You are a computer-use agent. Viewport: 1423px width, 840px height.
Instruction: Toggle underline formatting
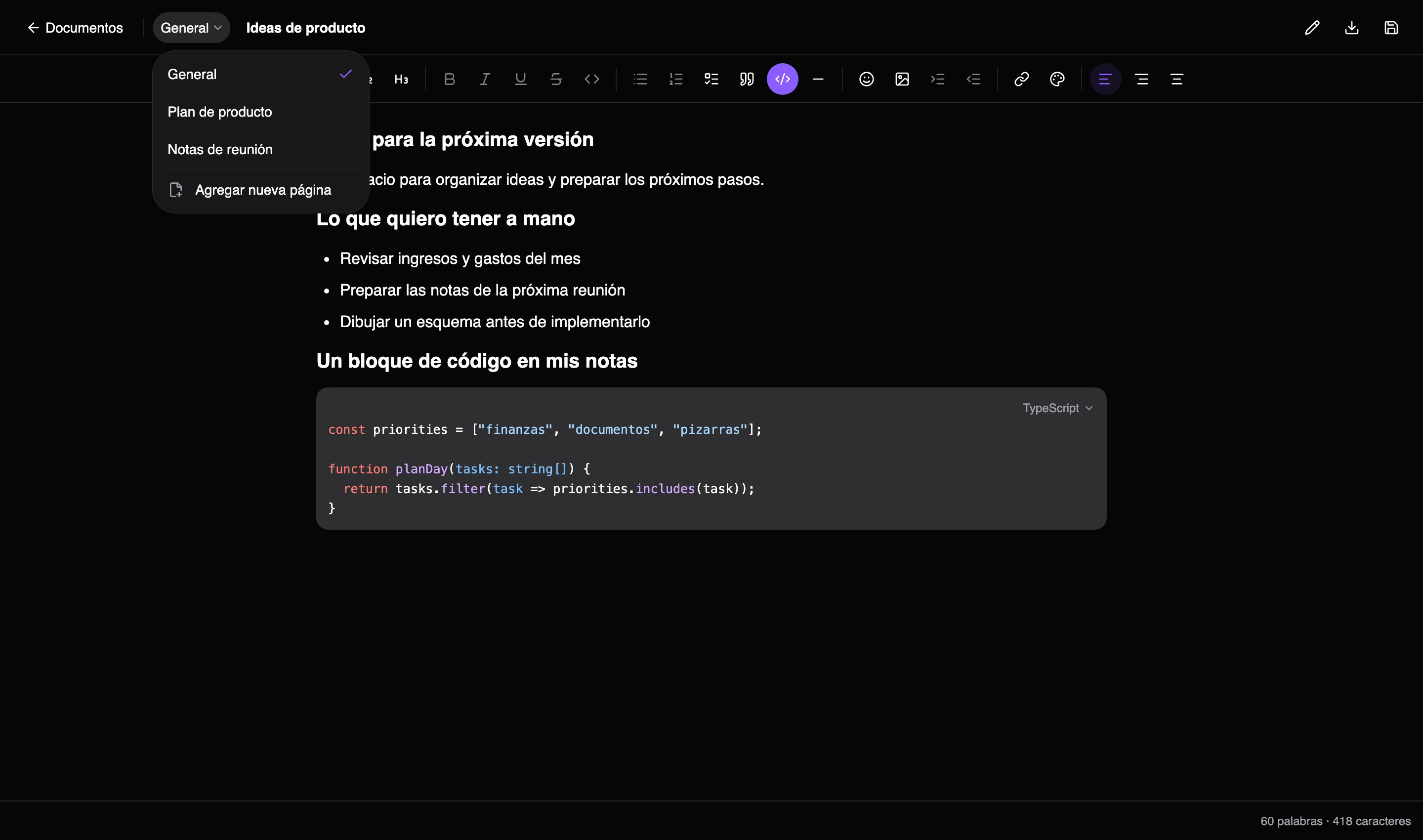click(x=521, y=79)
